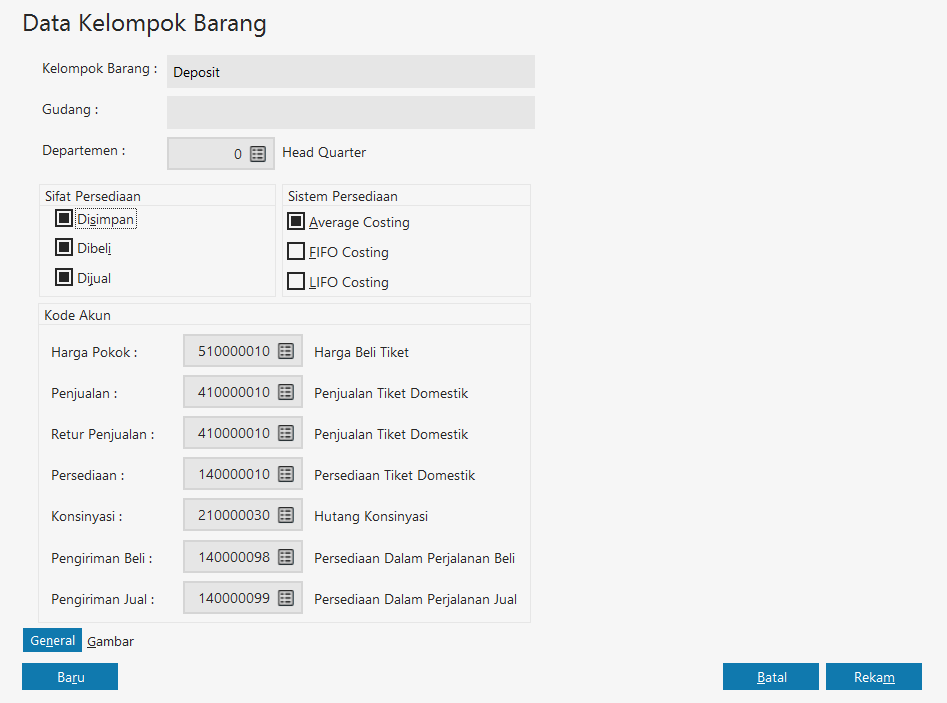Enable FIFO Costing option
The image size is (947, 703).
pos(296,251)
